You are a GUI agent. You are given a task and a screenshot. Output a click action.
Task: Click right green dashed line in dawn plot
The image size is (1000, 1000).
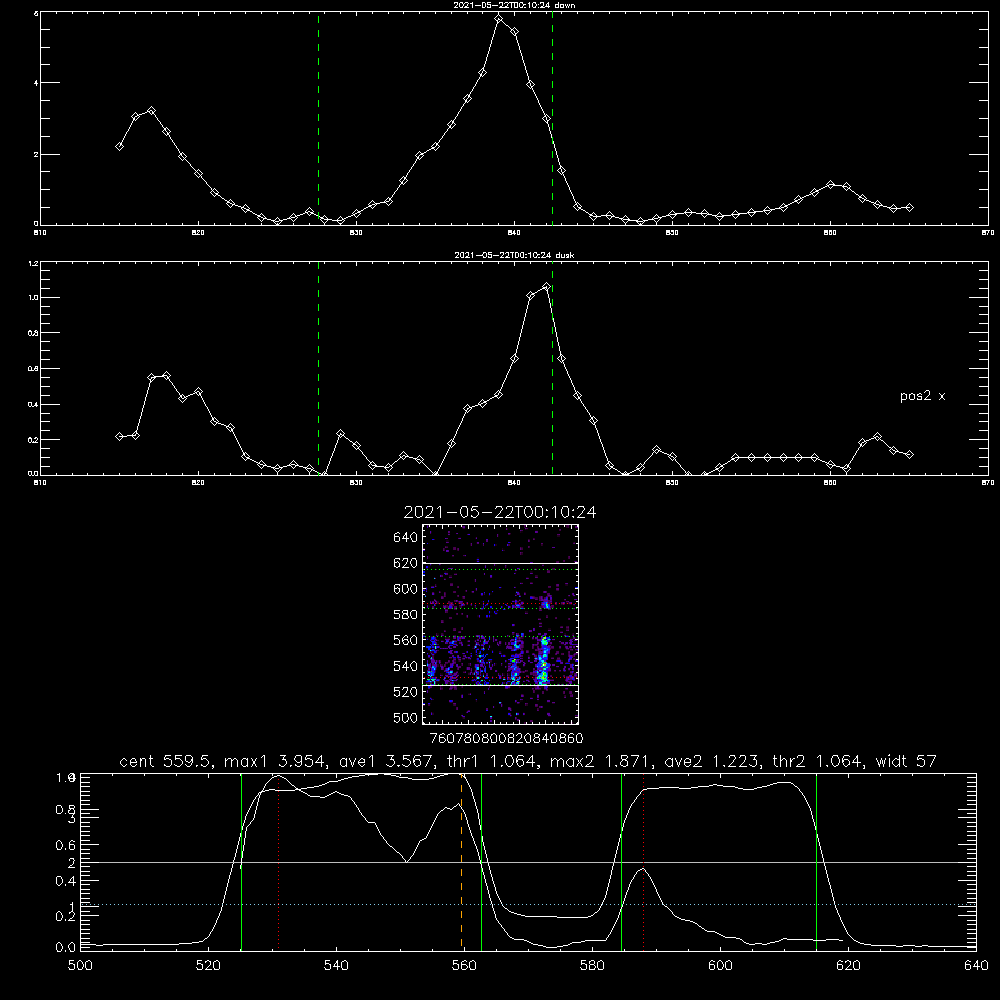tap(552, 118)
